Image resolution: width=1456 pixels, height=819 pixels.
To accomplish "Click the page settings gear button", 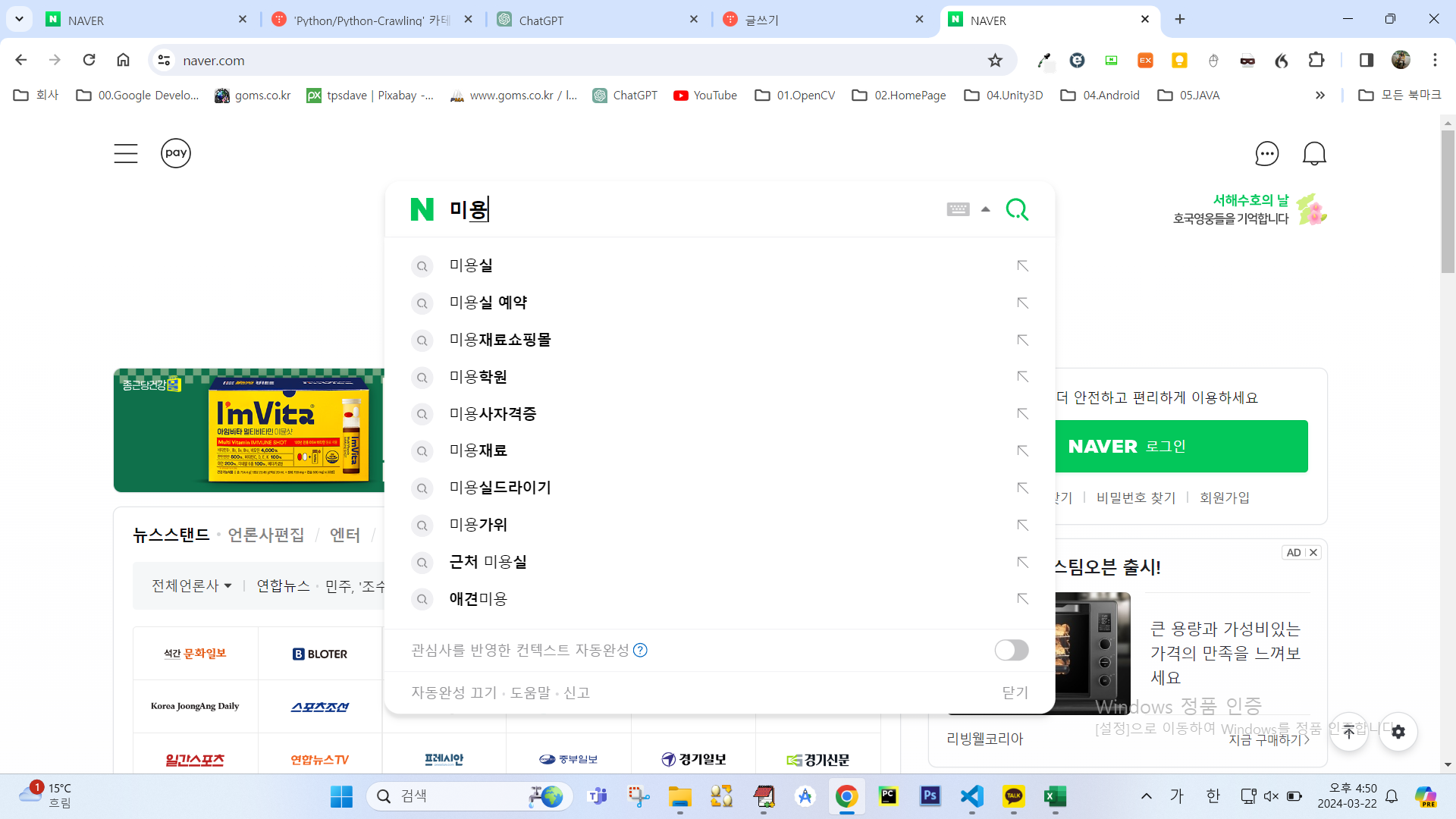I will pyautogui.click(x=1398, y=732).
